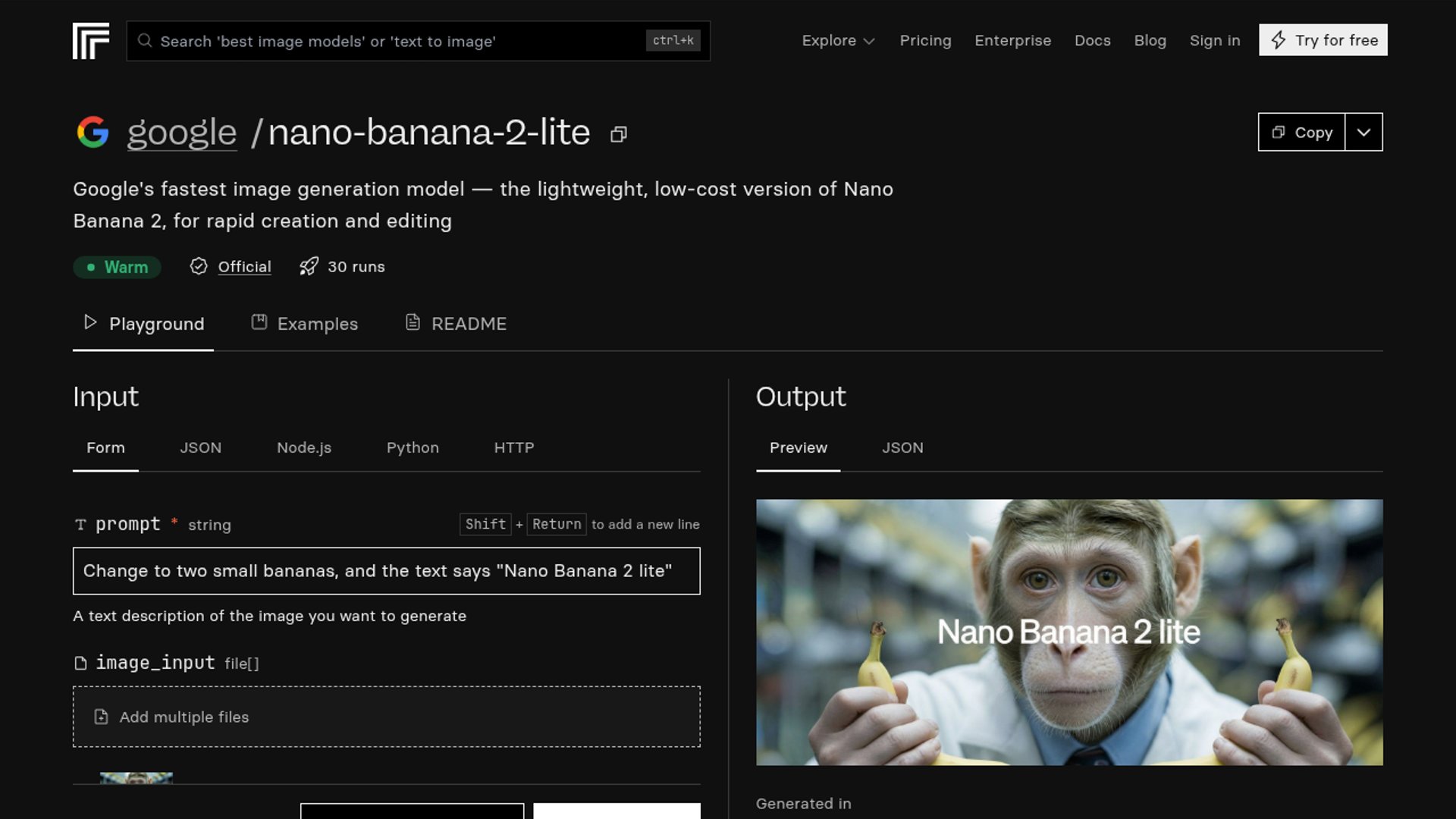Switch to the Playground tab
Image resolution: width=1456 pixels, height=819 pixels.
(143, 324)
